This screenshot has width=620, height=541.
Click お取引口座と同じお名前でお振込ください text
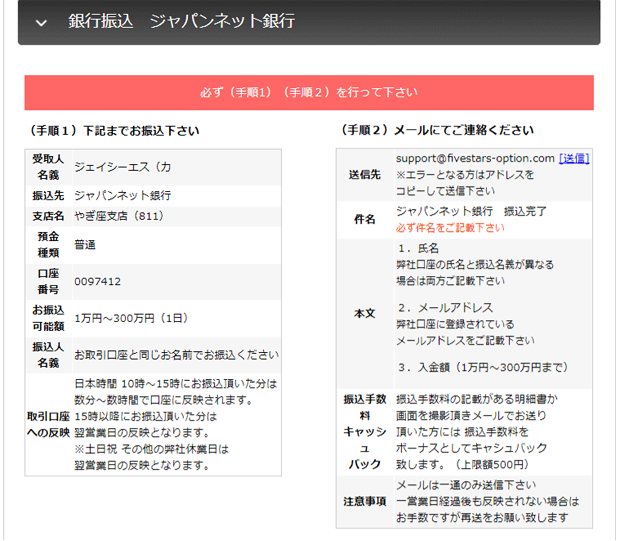click(x=176, y=355)
